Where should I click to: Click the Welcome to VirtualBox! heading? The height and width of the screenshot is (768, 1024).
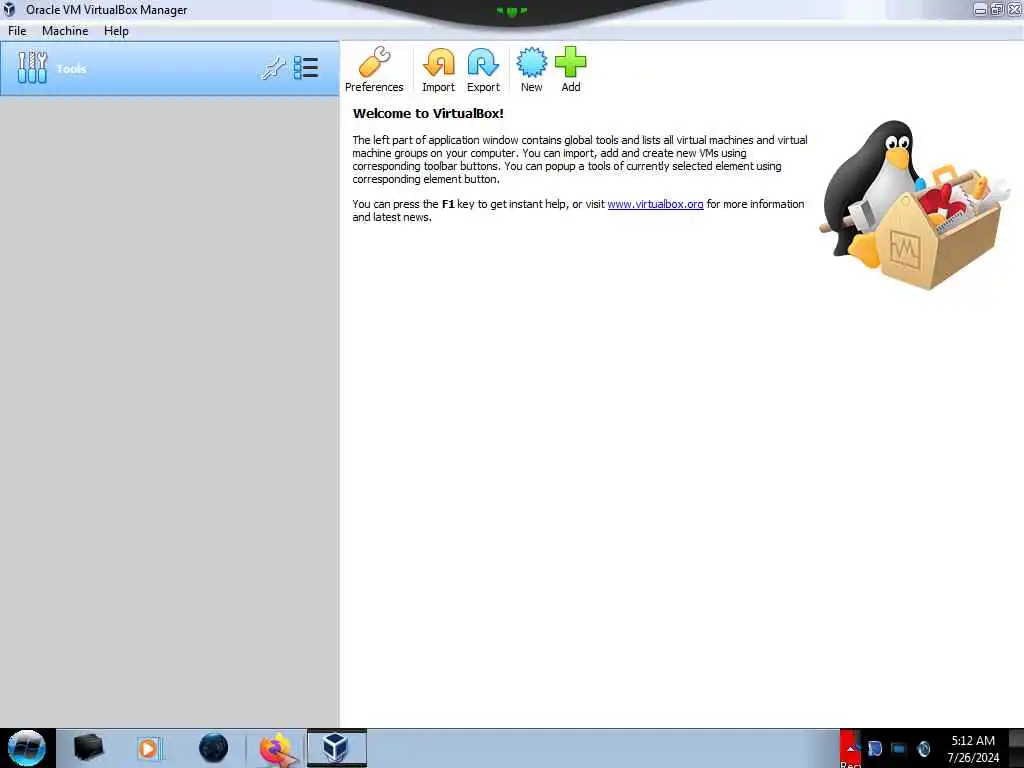coord(428,114)
